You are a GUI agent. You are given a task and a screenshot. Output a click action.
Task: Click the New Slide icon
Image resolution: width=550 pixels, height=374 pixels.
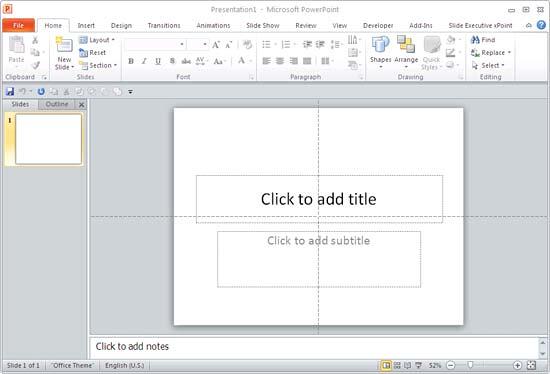pos(64,45)
